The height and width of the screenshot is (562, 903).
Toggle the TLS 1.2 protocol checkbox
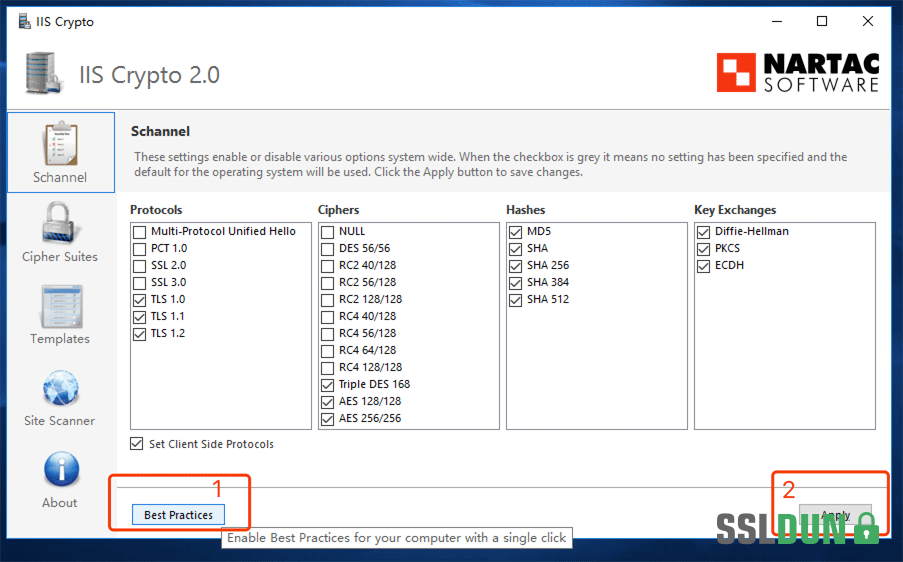click(139, 334)
